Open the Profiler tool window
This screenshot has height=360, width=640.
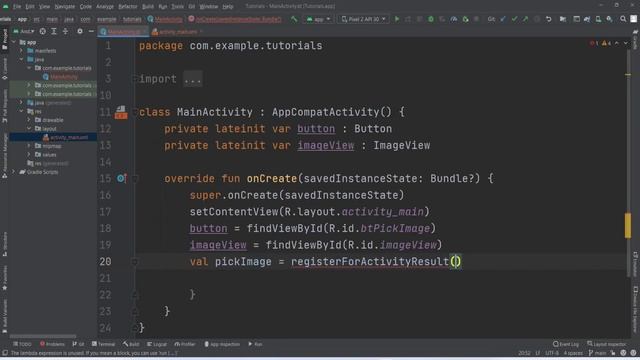(x=185, y=344)
